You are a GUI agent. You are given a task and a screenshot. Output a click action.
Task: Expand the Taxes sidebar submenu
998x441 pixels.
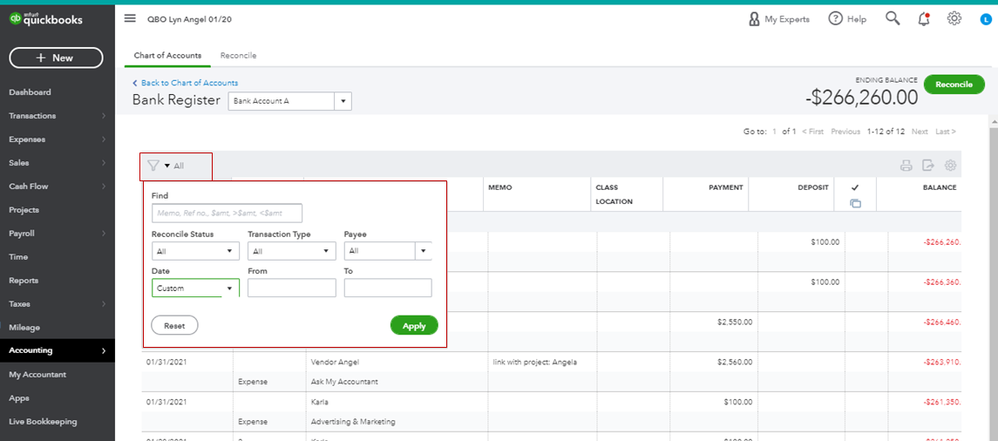click(x=103, y=304)
